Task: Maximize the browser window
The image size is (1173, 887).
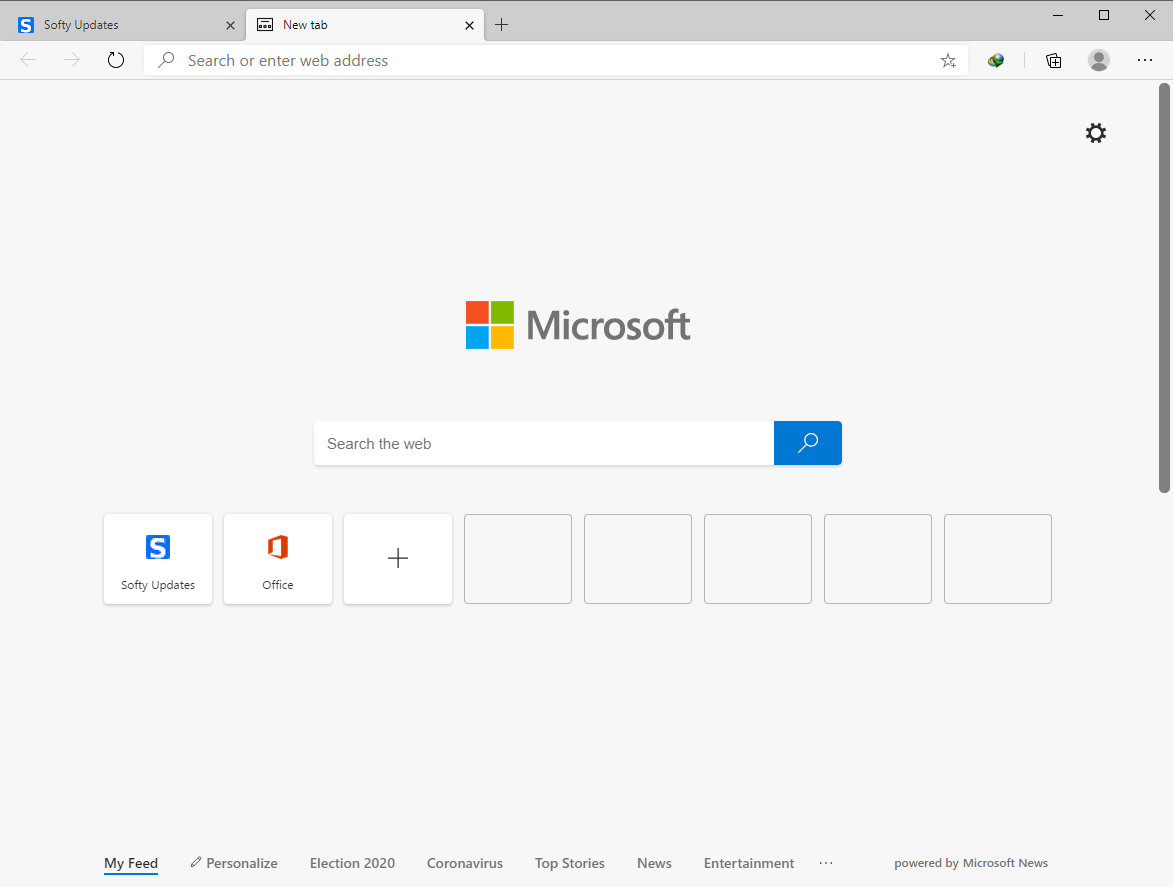Action: 1103,15
